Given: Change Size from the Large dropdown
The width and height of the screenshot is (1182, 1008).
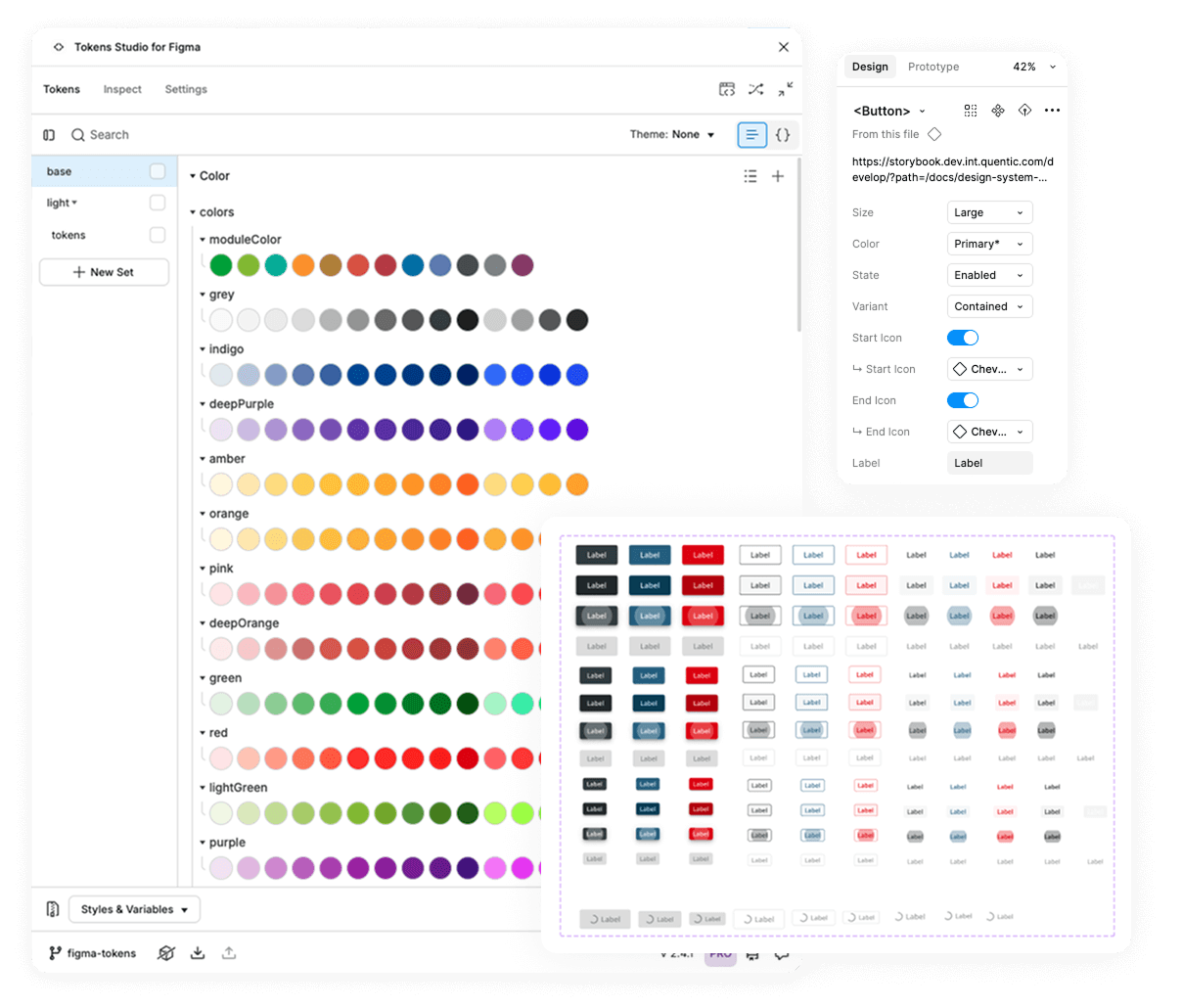Looking at the screenshot, I should pos(989,212).
